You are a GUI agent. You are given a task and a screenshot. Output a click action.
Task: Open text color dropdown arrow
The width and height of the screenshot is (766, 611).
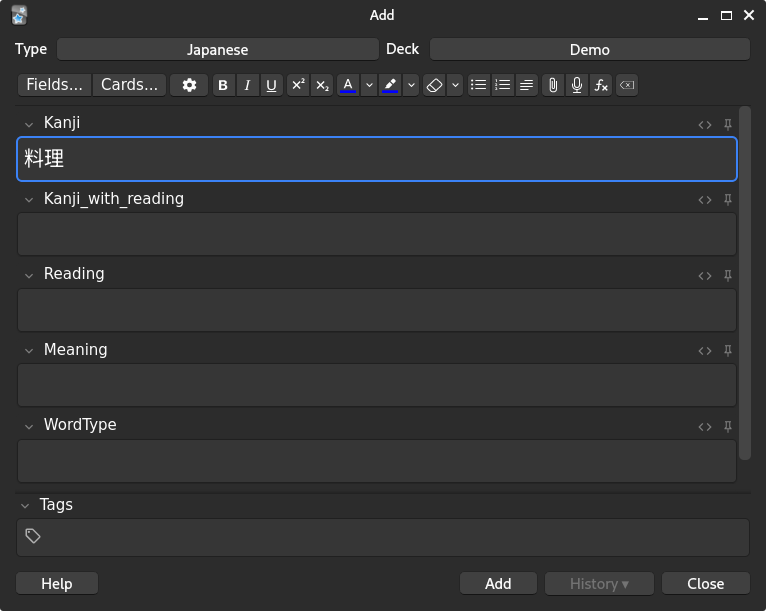tap(368, 86)
